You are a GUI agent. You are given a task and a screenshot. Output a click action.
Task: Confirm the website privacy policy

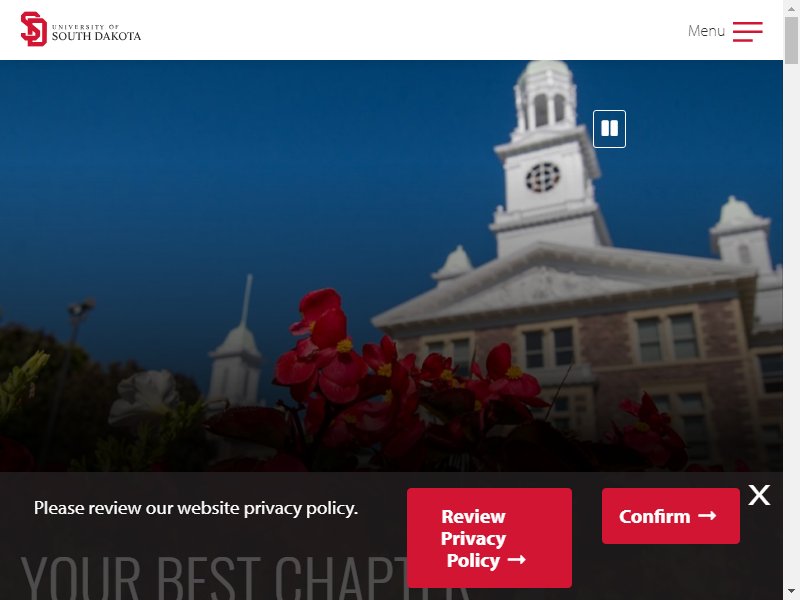pos(670,516)
